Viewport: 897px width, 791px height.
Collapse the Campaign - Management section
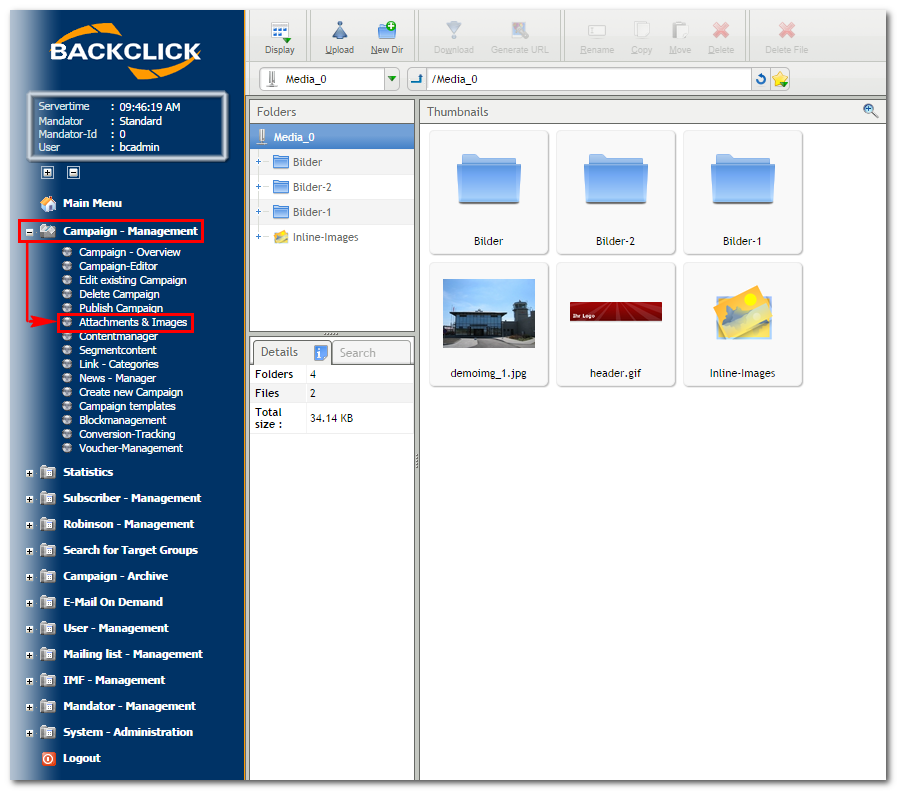tap(30, 232)
